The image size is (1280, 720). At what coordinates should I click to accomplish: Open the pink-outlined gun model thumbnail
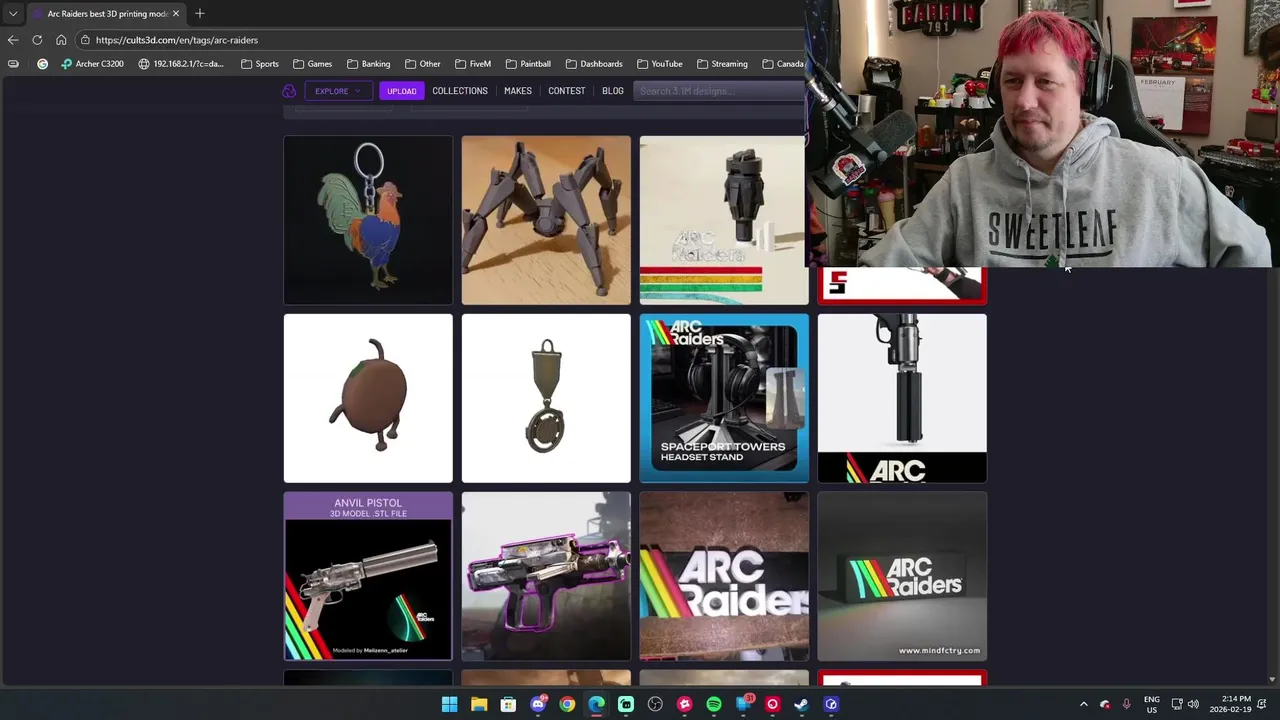pyautogui.click(x=546, y=576)
